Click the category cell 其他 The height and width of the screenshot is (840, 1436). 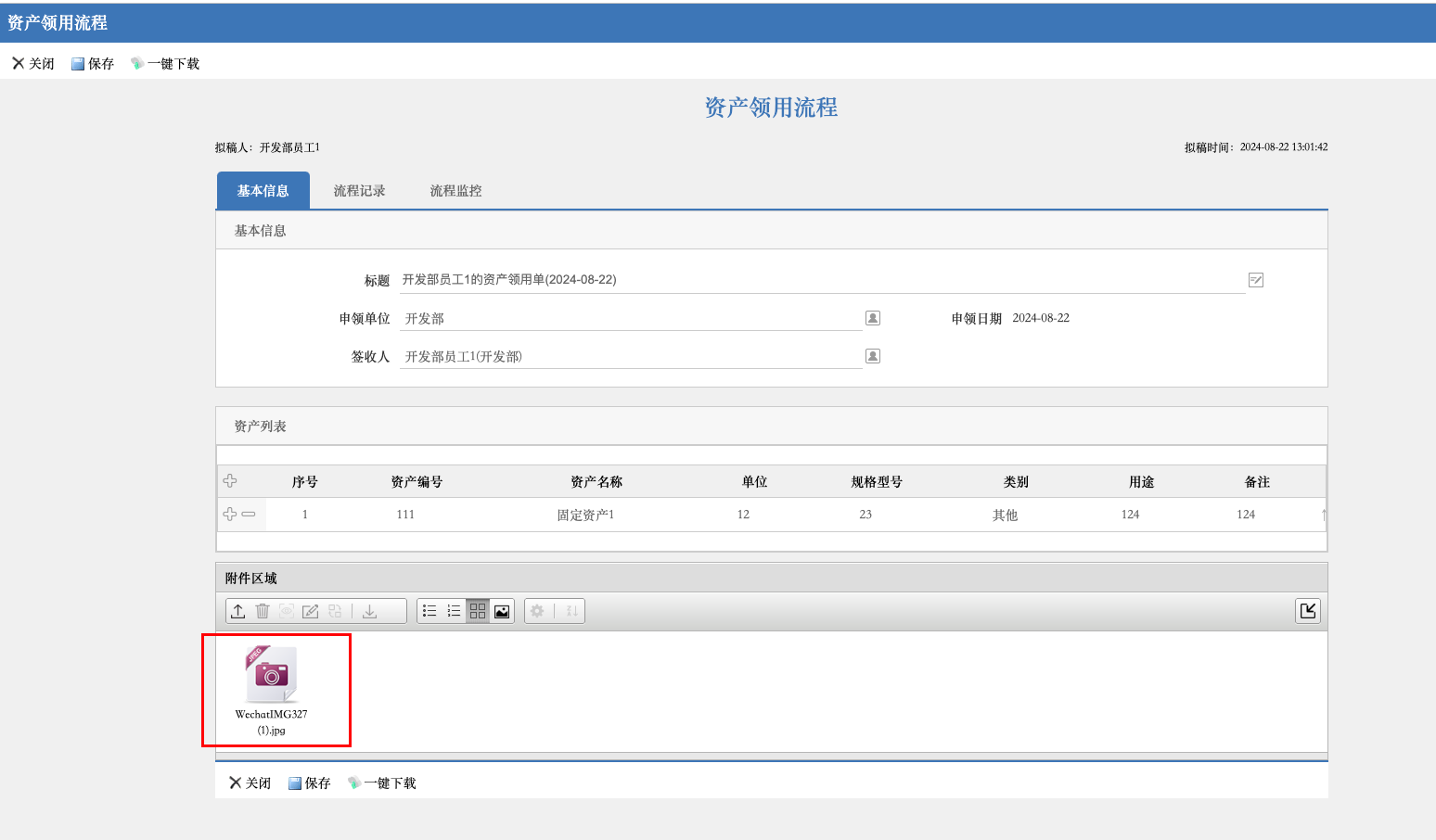(x=1006, y=515)
